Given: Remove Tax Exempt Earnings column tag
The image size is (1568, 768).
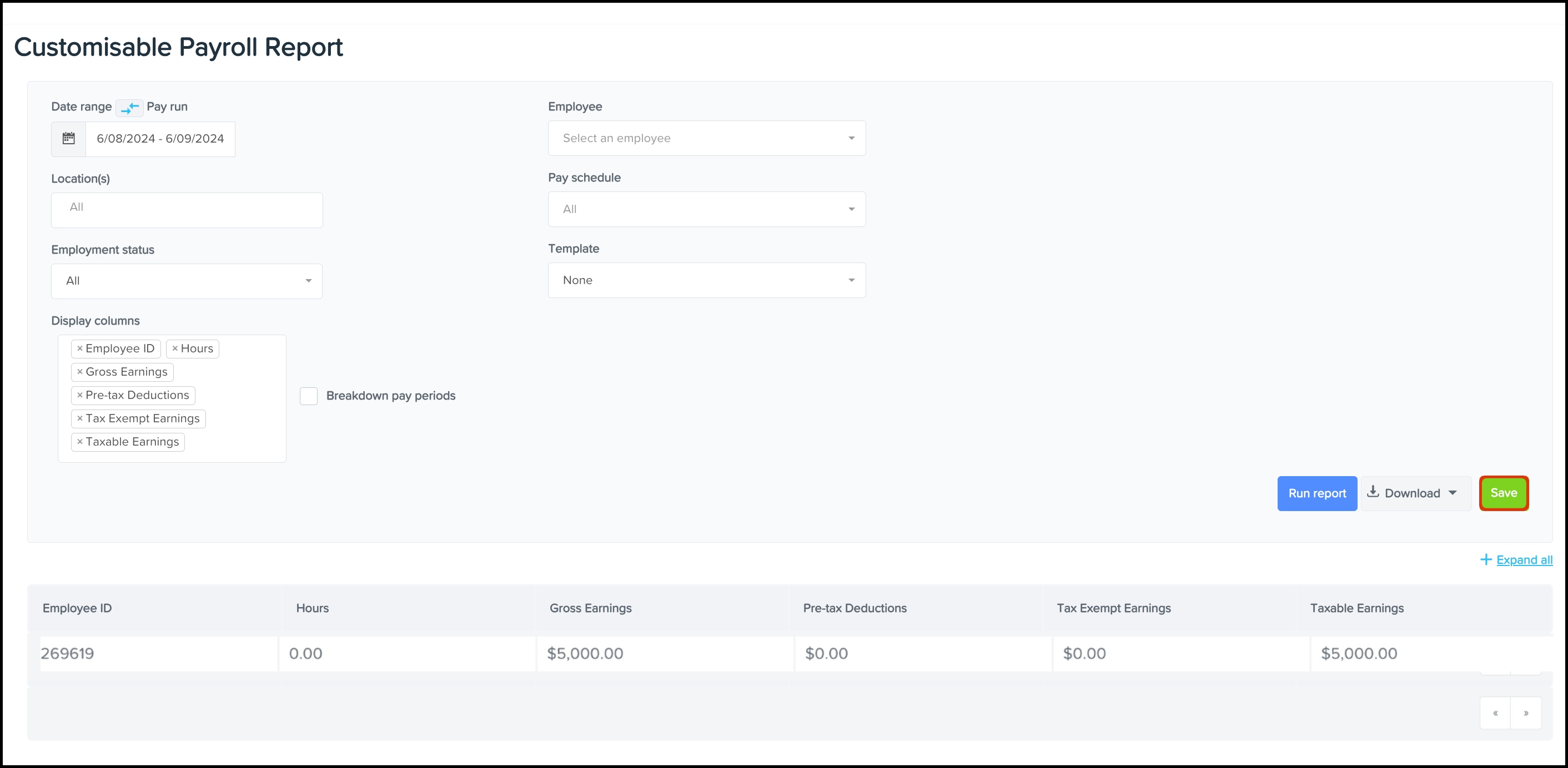Looking at the screenshot, I should click(x=80, y=419).
